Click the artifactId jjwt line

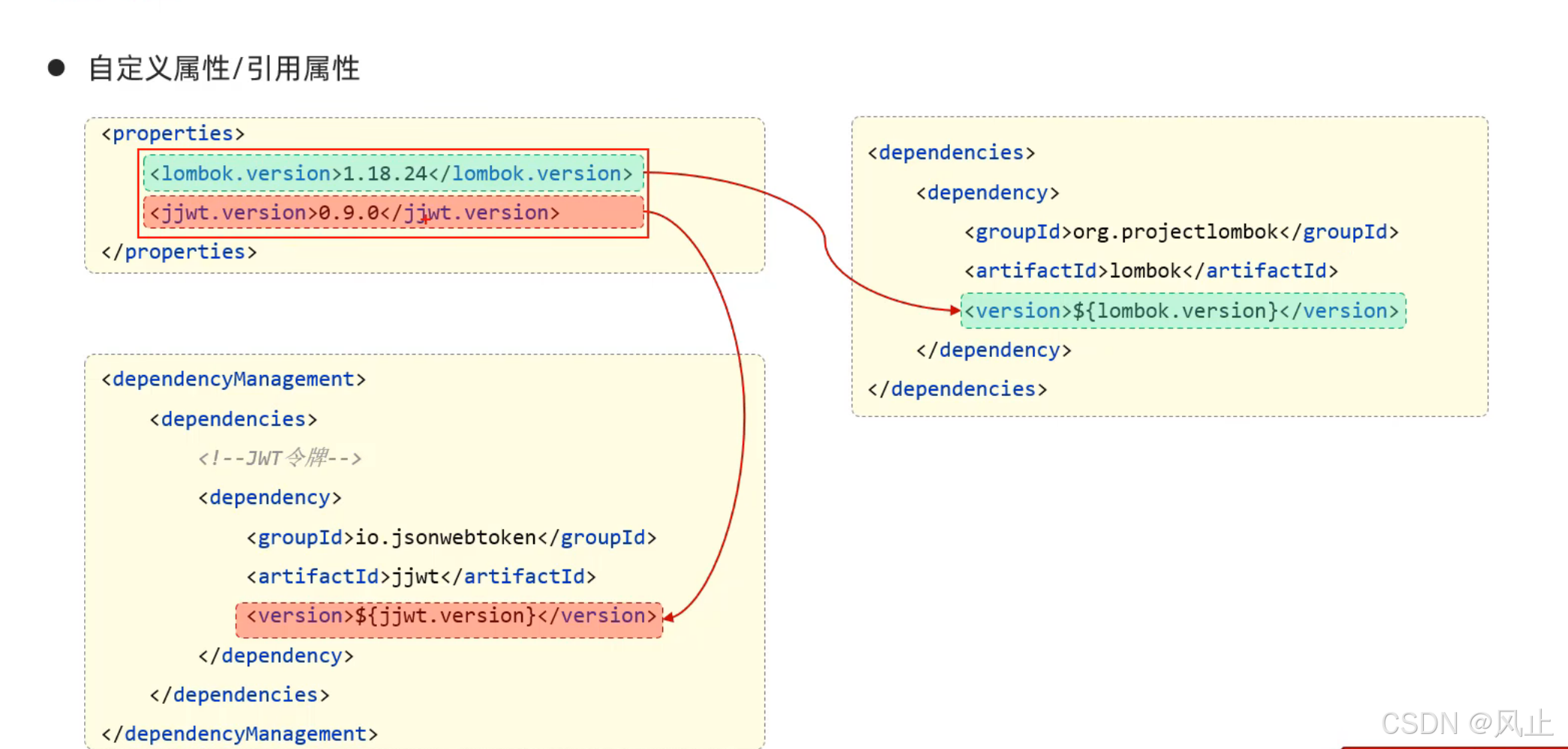click(x=421, y=576)
